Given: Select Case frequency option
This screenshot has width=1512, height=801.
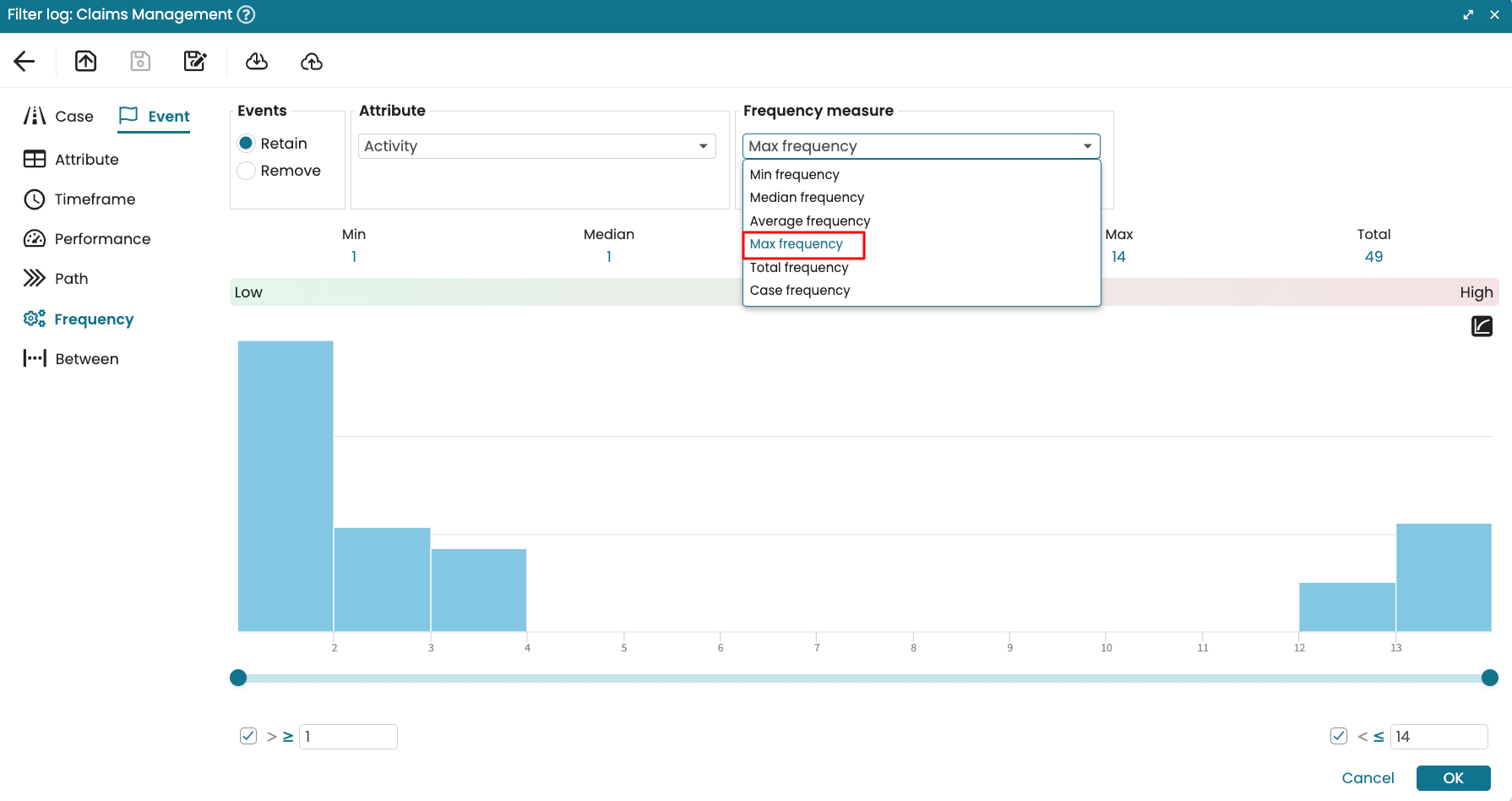Looking at the screenshot, I should click(800, 291).
